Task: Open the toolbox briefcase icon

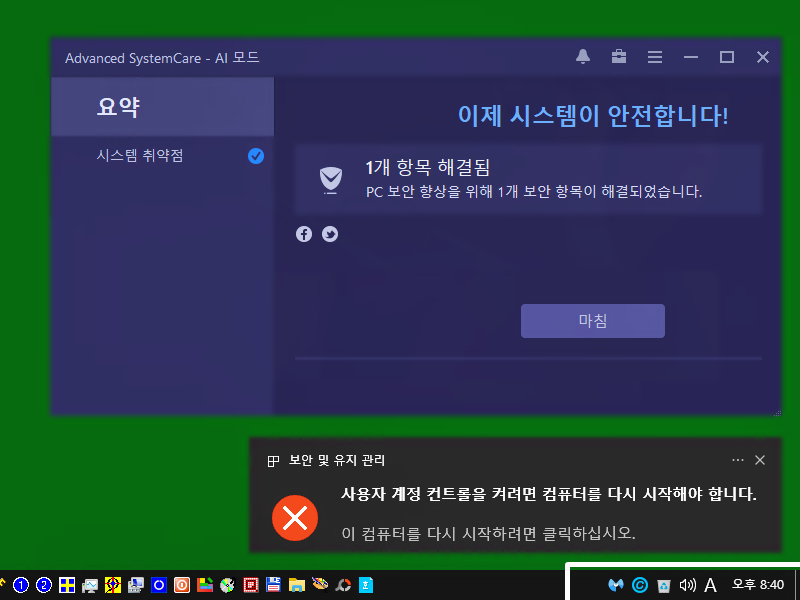Action: (619, 57)
